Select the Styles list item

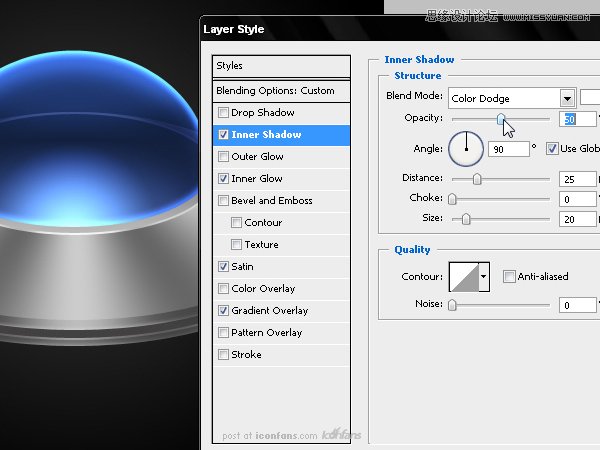tap(281, 66)
